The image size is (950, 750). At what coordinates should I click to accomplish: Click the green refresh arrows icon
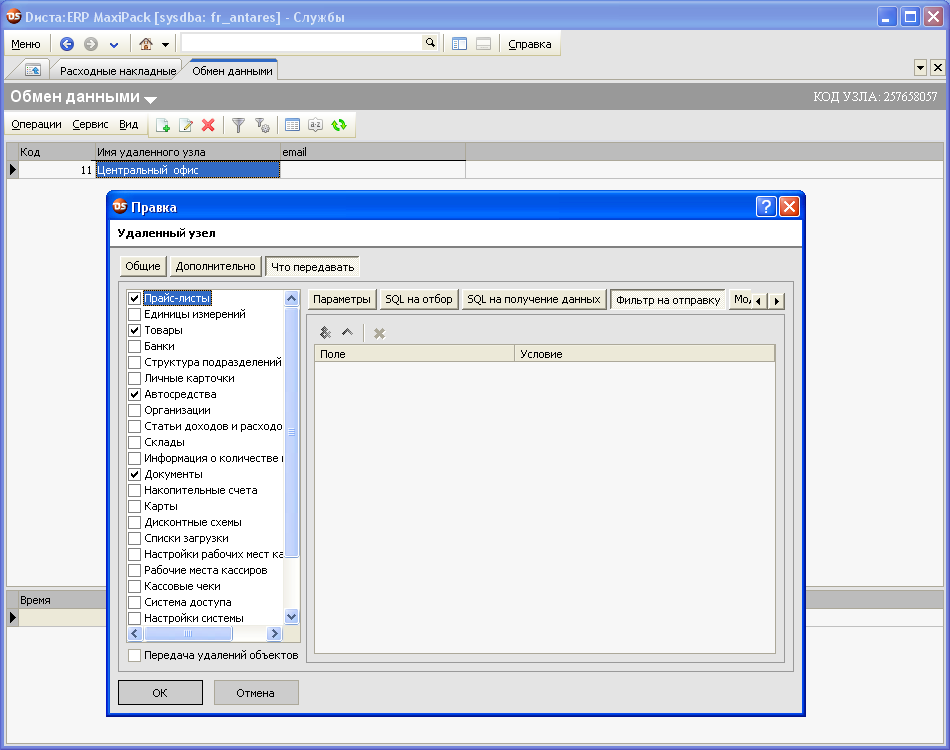pos(339,125)
